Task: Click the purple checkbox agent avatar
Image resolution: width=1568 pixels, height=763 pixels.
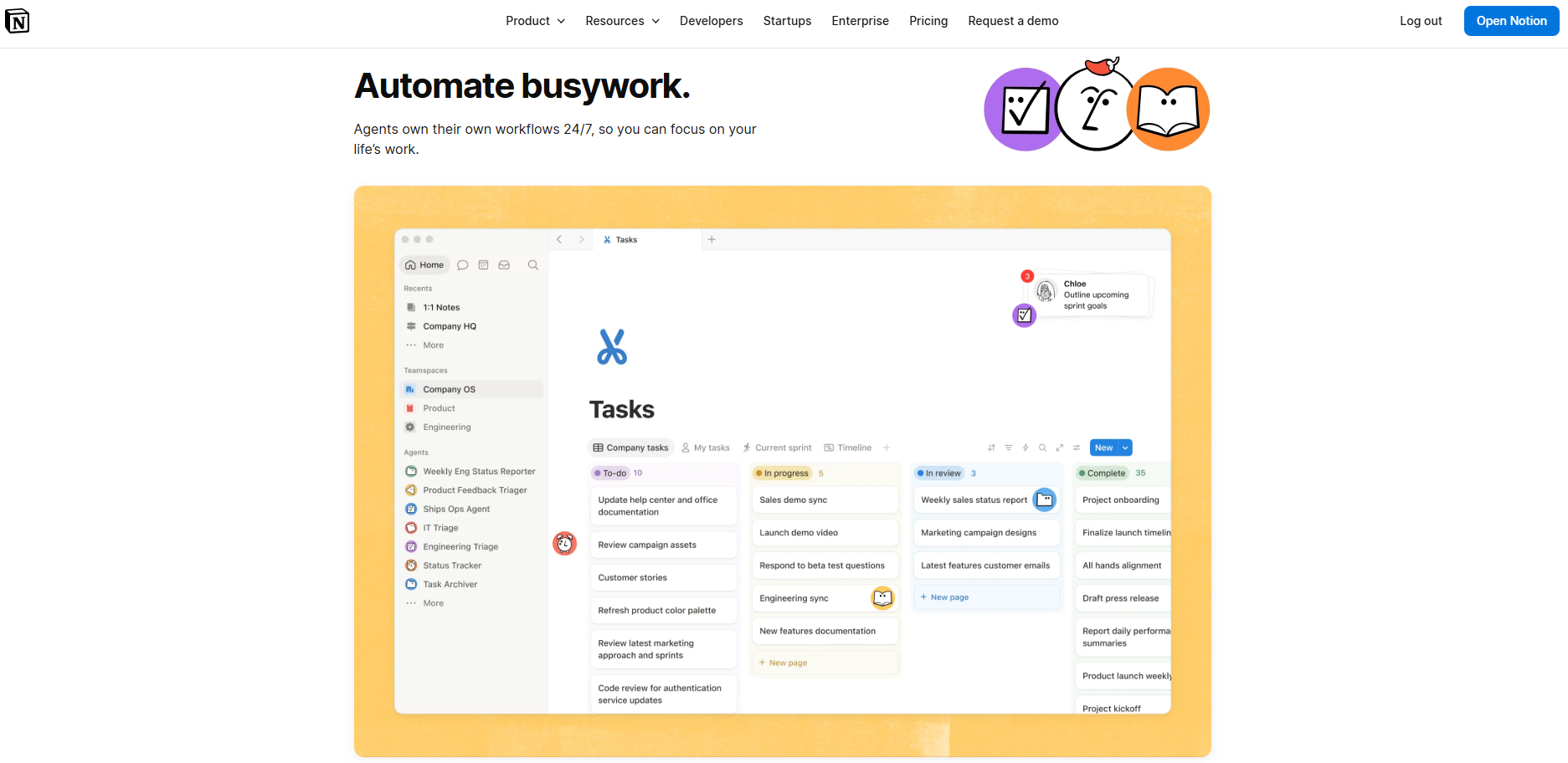Action: coord(1023,110)
